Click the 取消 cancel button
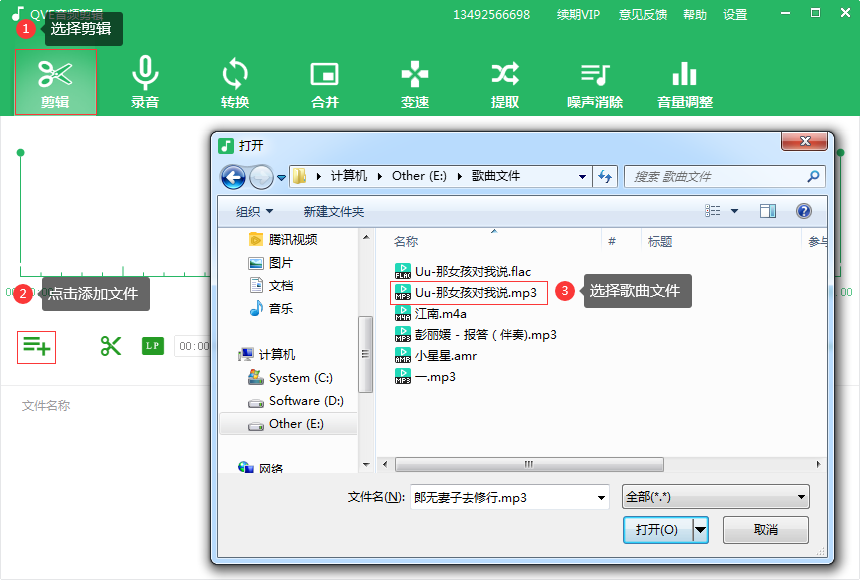Image resolution: width=860 pixels, height=580 pixels. 766,530
